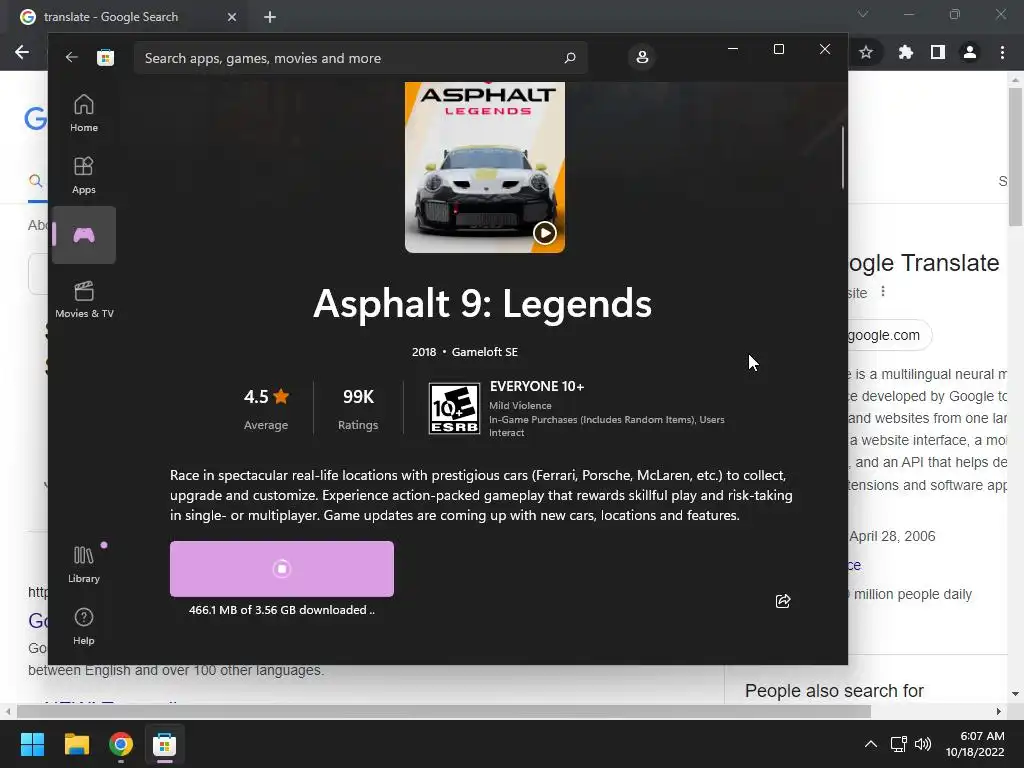Open Chrome three-dot menu
The height and width of the screenshot is (768, 1024).
[x=1002, y=52]
